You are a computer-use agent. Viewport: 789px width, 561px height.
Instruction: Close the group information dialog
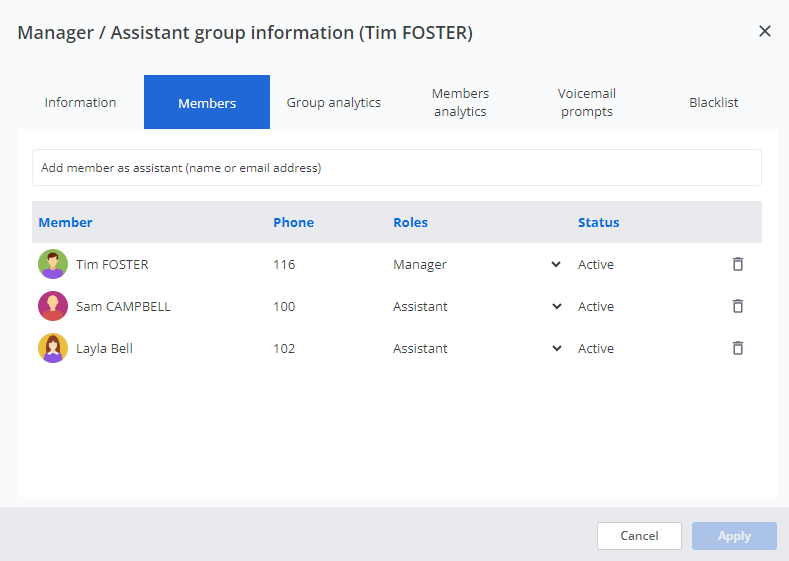point(765,32)
